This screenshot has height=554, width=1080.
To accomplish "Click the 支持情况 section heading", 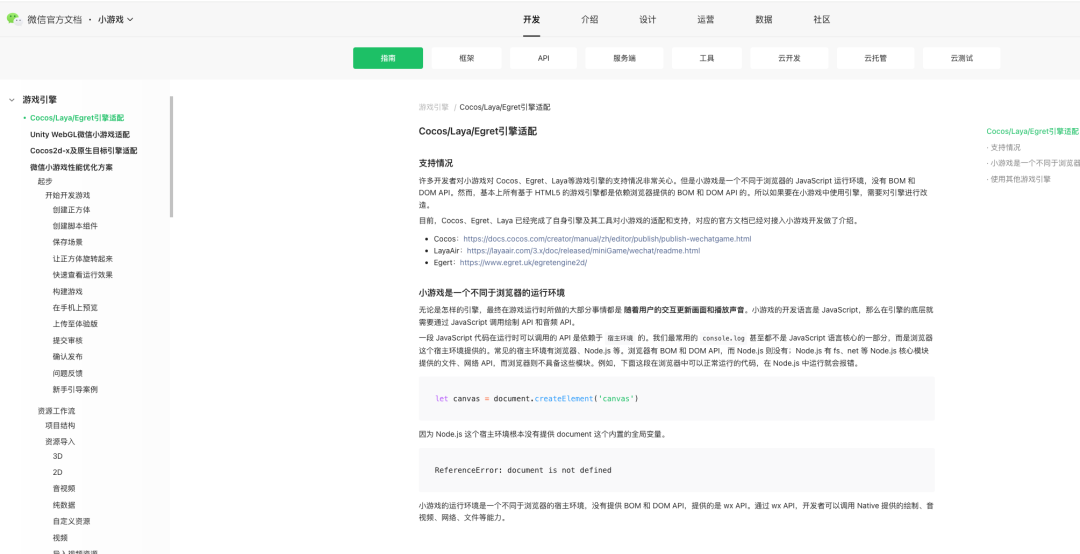I will pos(436,163).
